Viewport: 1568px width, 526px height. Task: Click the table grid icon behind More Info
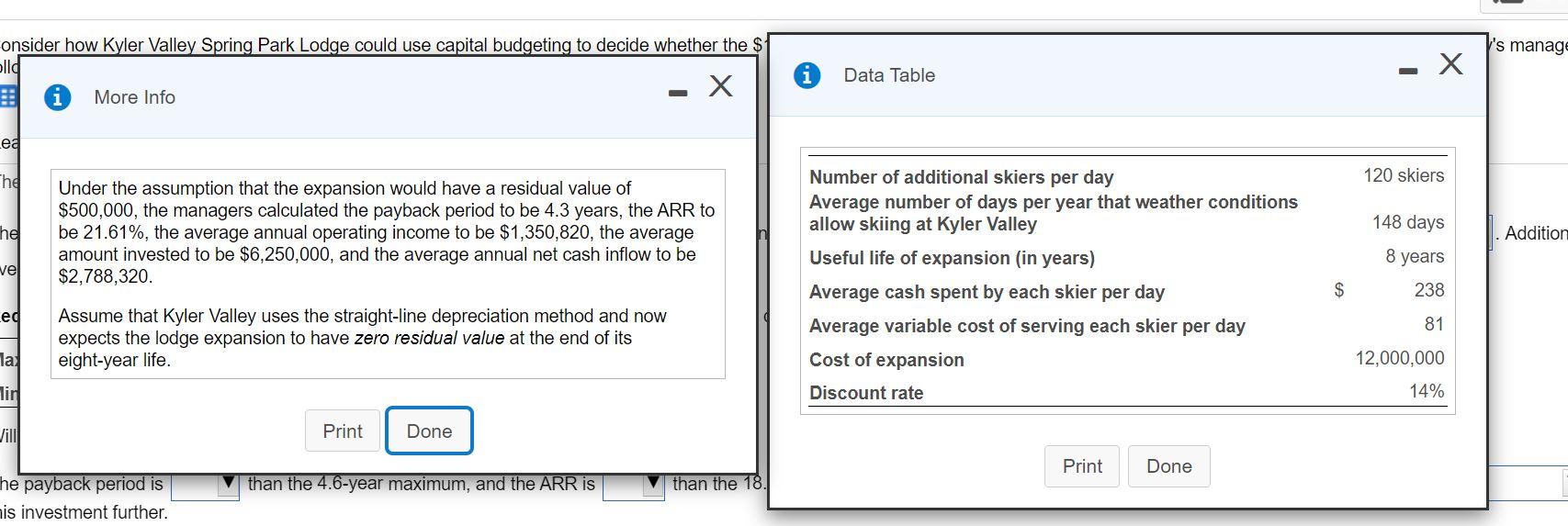pos(7,97)
